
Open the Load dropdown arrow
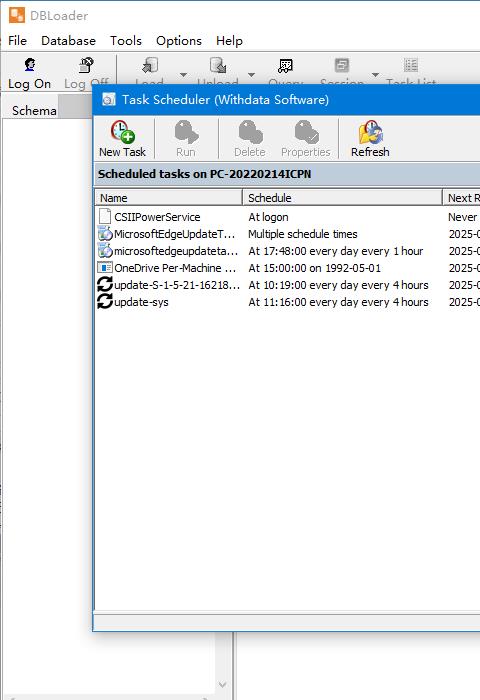tap(183, 75)
